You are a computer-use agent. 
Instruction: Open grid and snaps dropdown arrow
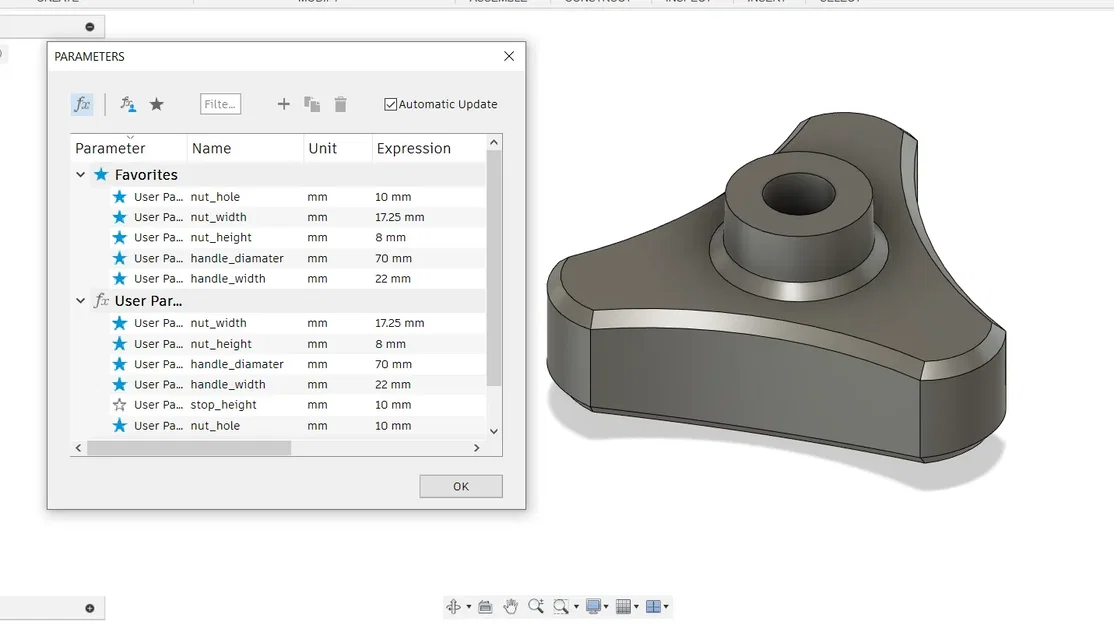636,607
